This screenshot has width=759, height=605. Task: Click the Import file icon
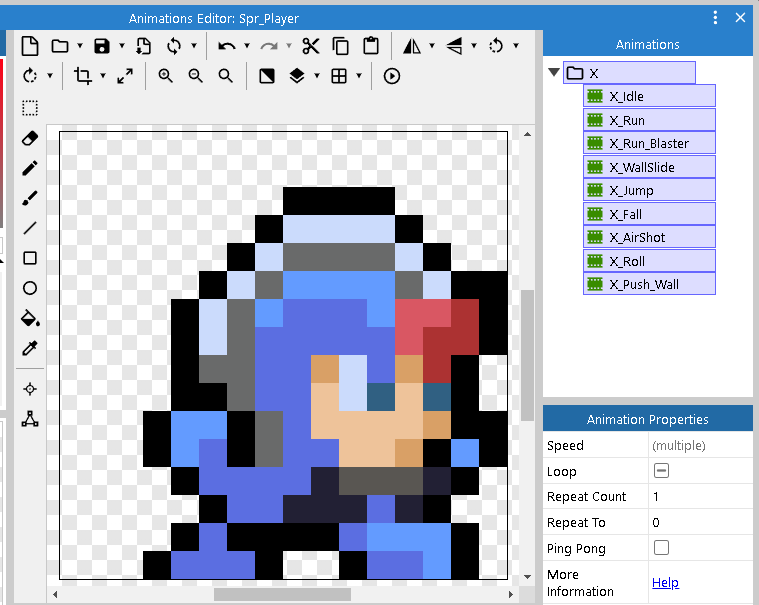pyautogui.click(x=143, y=46)
